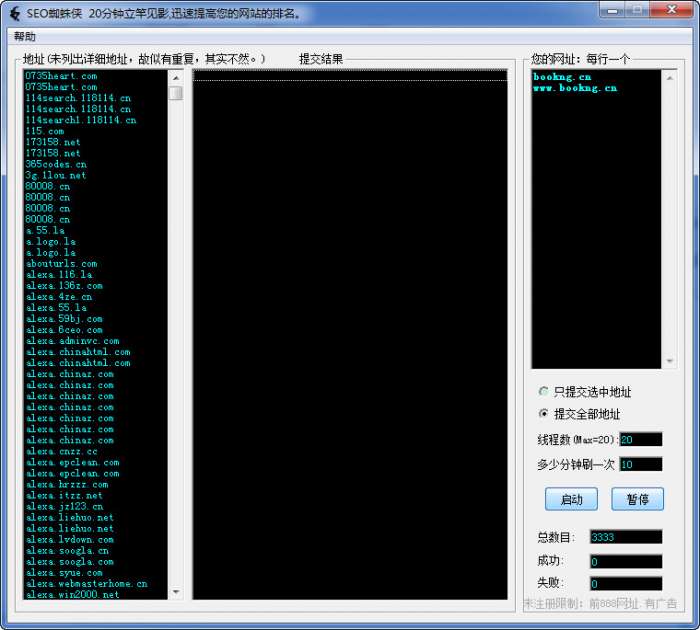Select abouturls.com in address list
Image resolution: width=700 pixels, height=630 pixels.
(61, 263)
